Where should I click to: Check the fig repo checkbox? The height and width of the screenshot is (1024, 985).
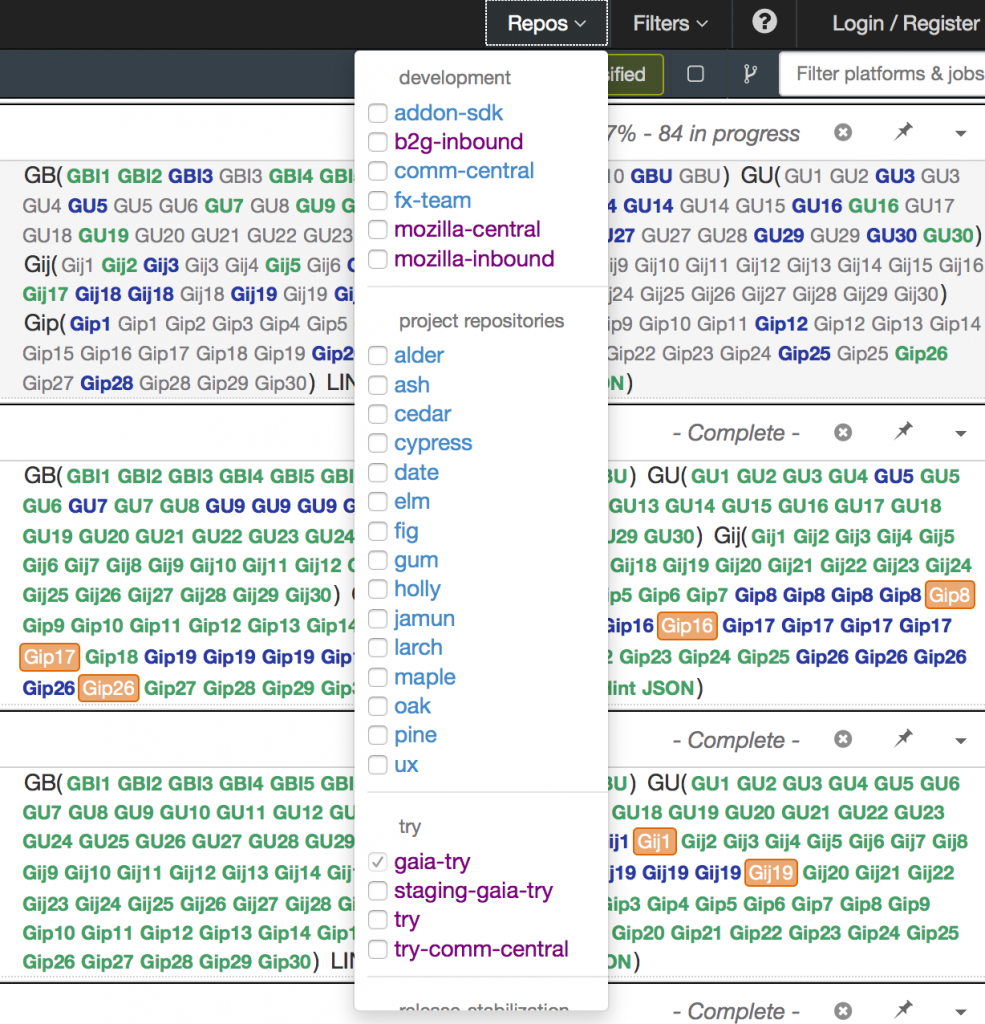coord(378,531)
